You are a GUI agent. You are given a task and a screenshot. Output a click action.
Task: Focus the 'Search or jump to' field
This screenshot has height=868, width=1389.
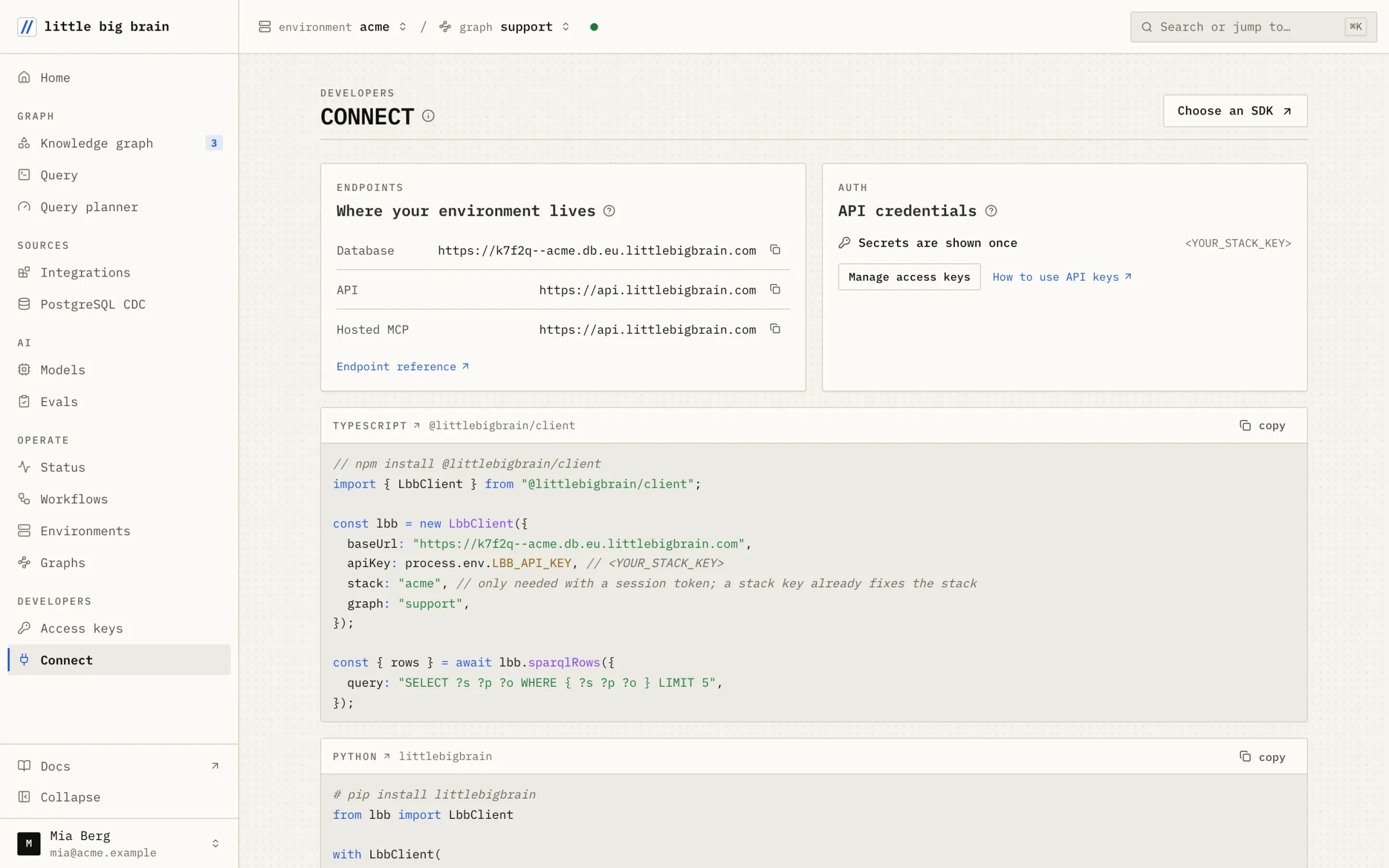coord(1253,27)
